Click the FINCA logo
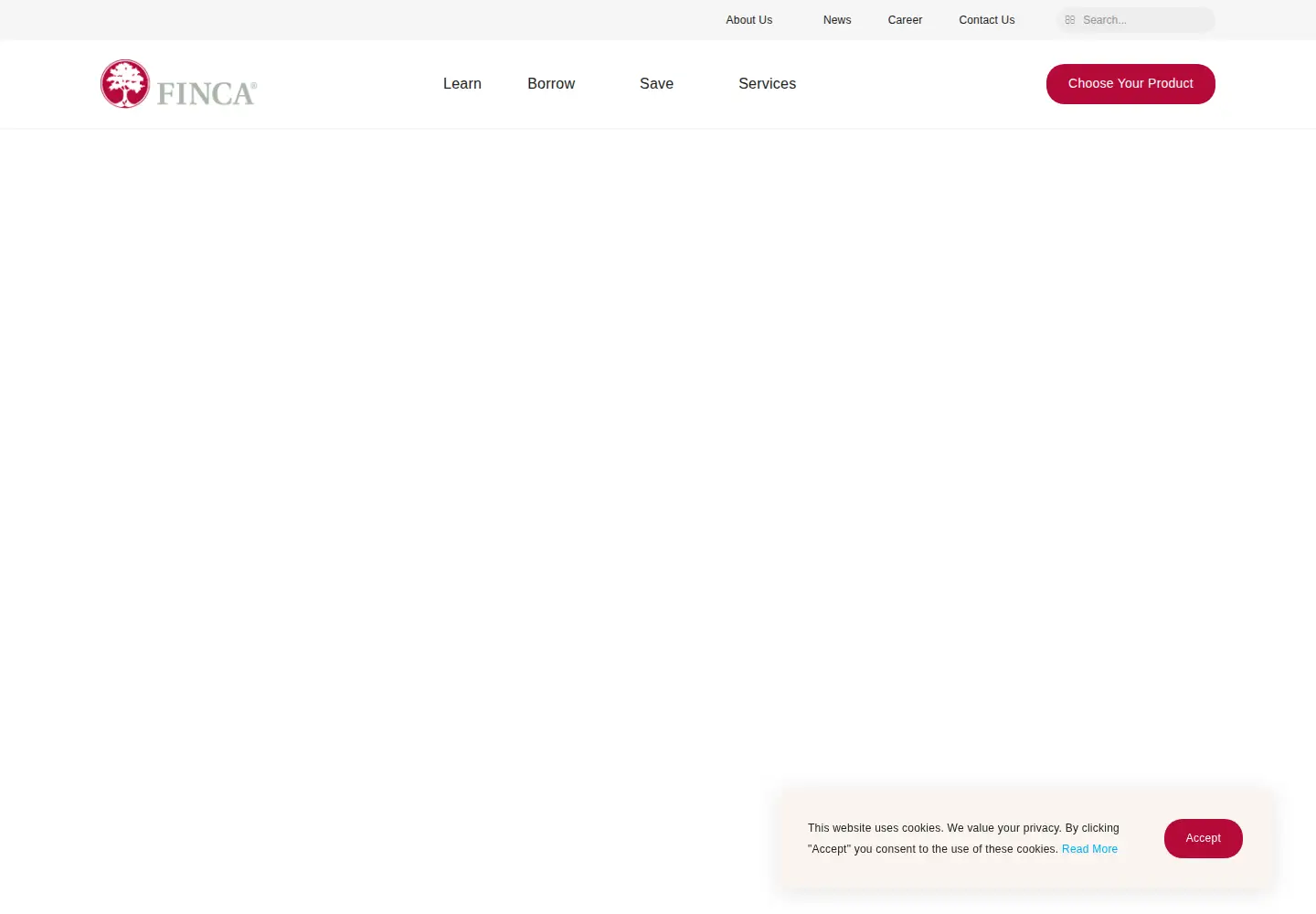 coord(179,84)
